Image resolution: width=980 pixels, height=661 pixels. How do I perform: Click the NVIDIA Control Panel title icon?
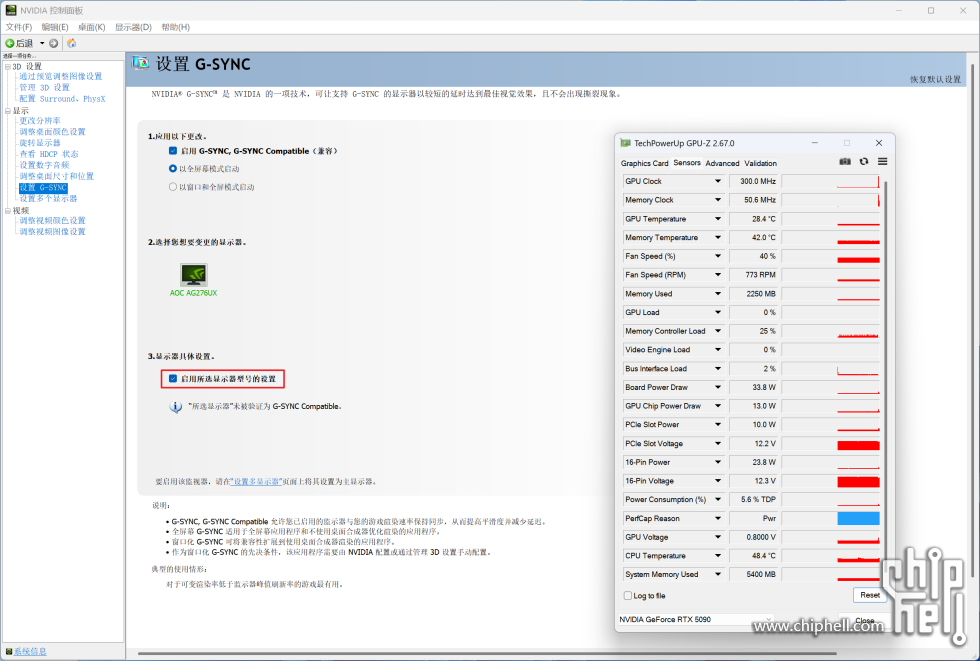pyautogui.click(x=11, y=10)
